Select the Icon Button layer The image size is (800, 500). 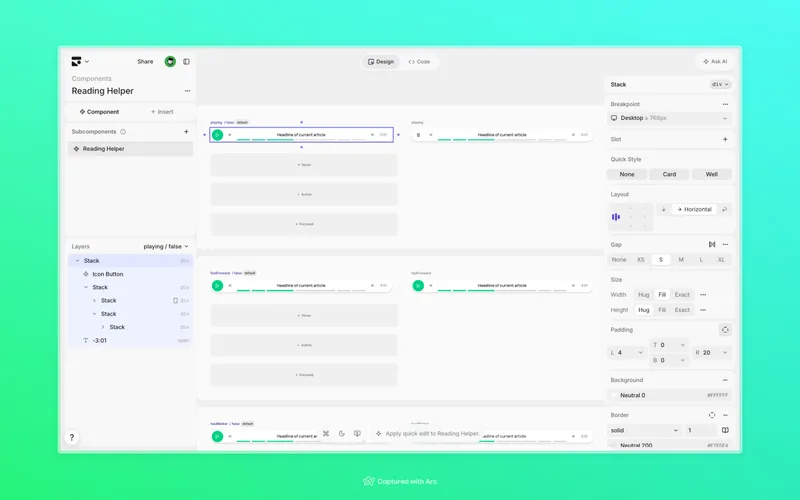click(131, 274)
